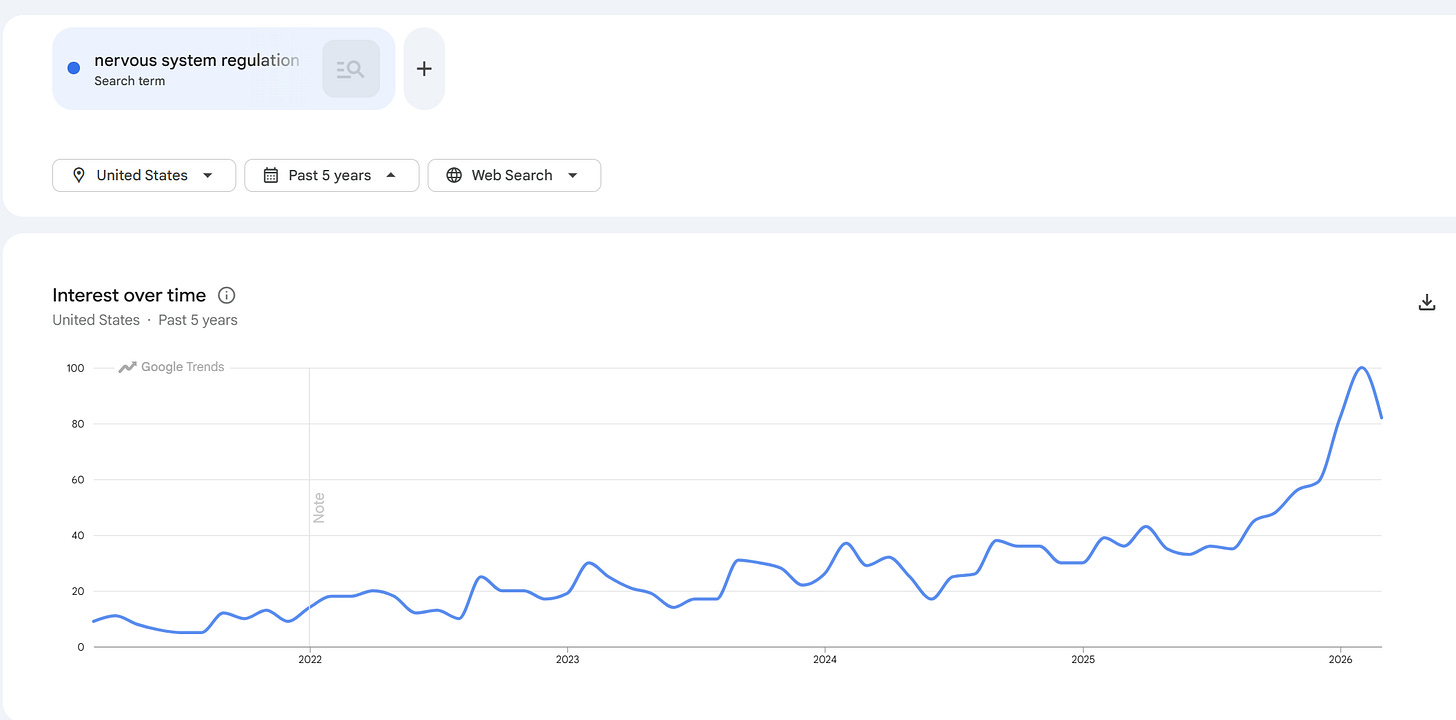Open the search term explore icon
This screenshot has height=720, width=1456.
pos(351,69)
